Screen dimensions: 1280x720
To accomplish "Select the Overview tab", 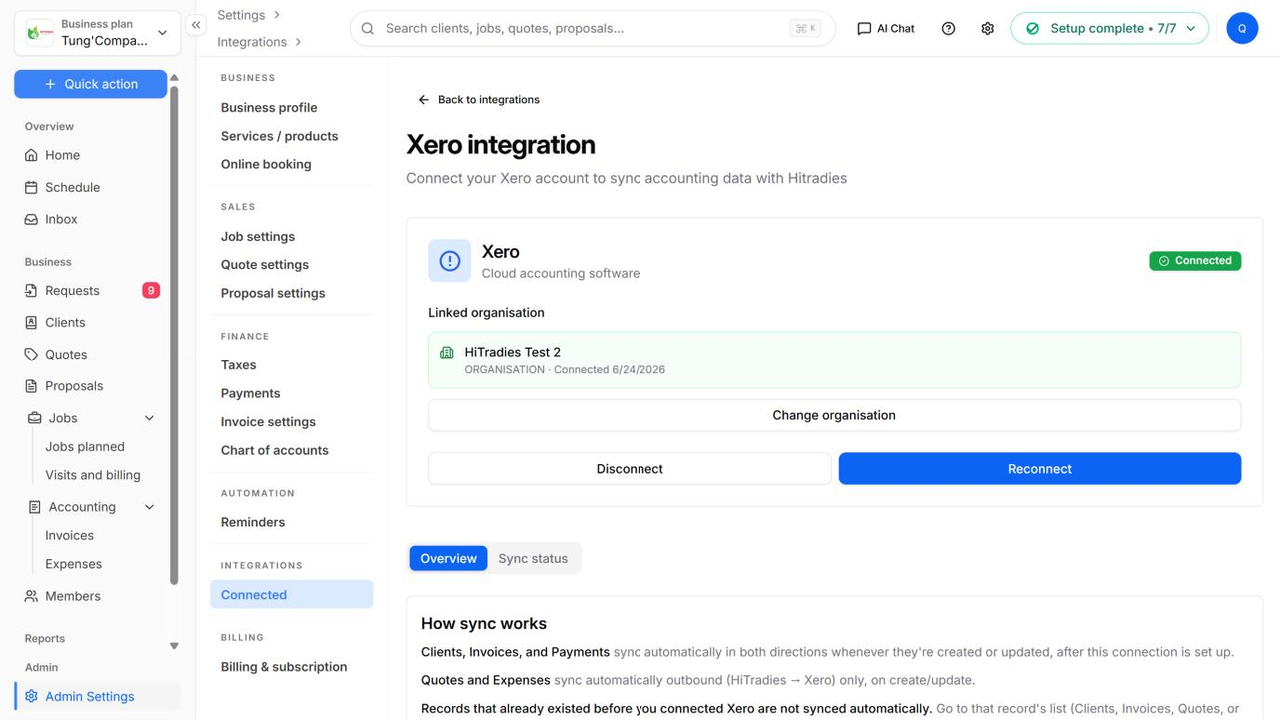I will click(x=448, y=558).
